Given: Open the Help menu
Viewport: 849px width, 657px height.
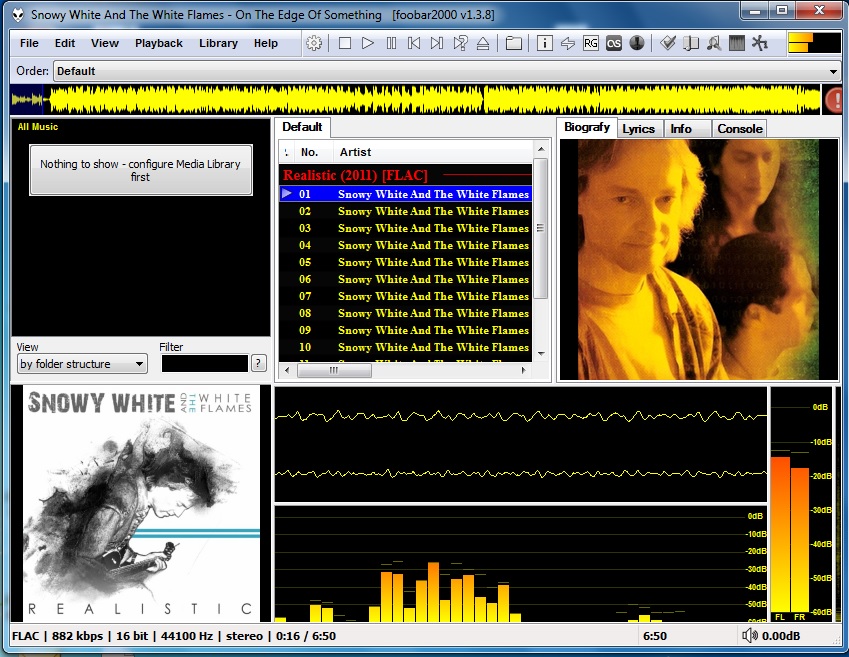Looking at the screenshot, I should point(266,43).
